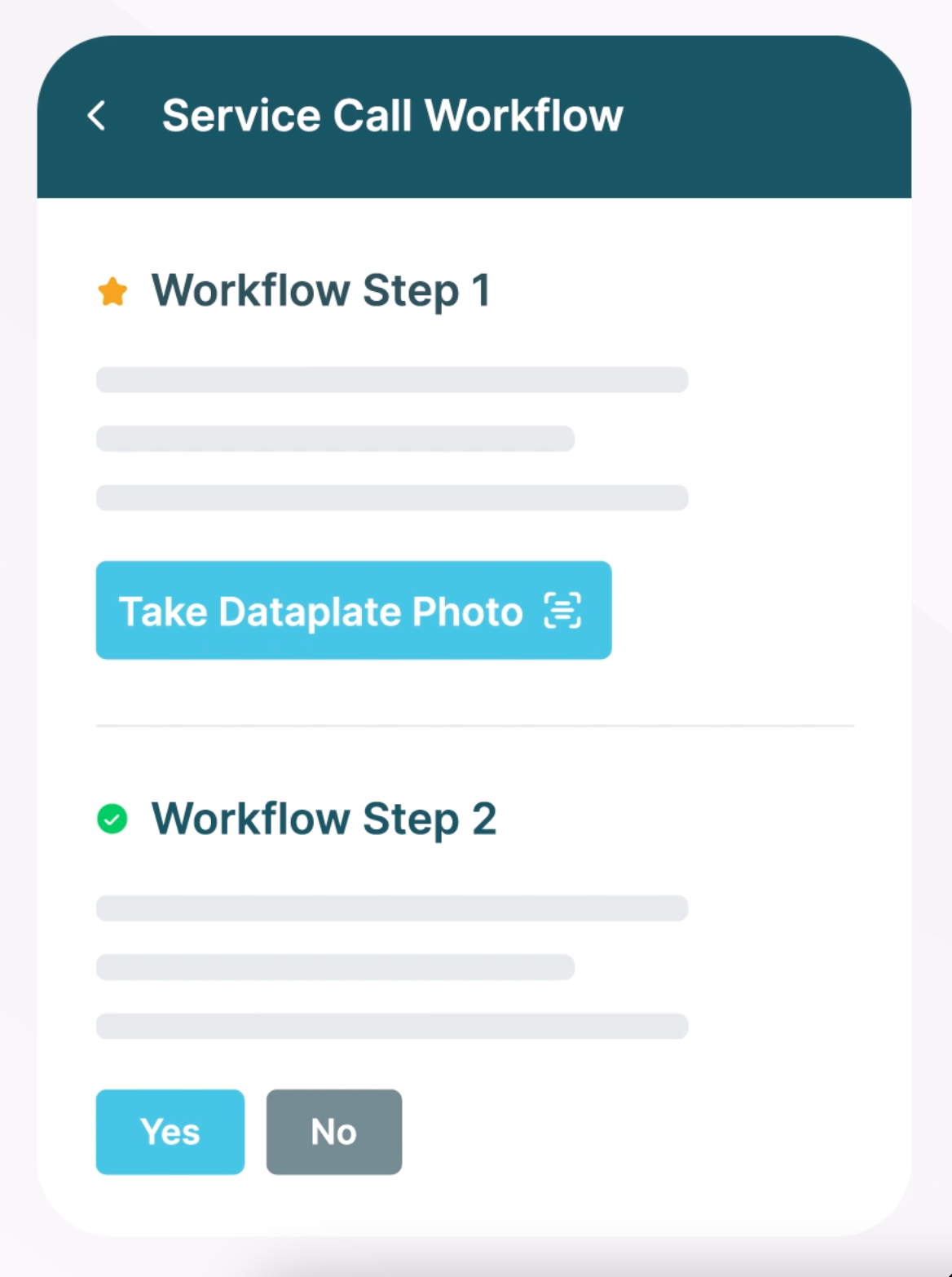Click the placeholder line just above Take Dataplate Photo
Viewport: 952px width, 1277px height.
coord(392,497)
